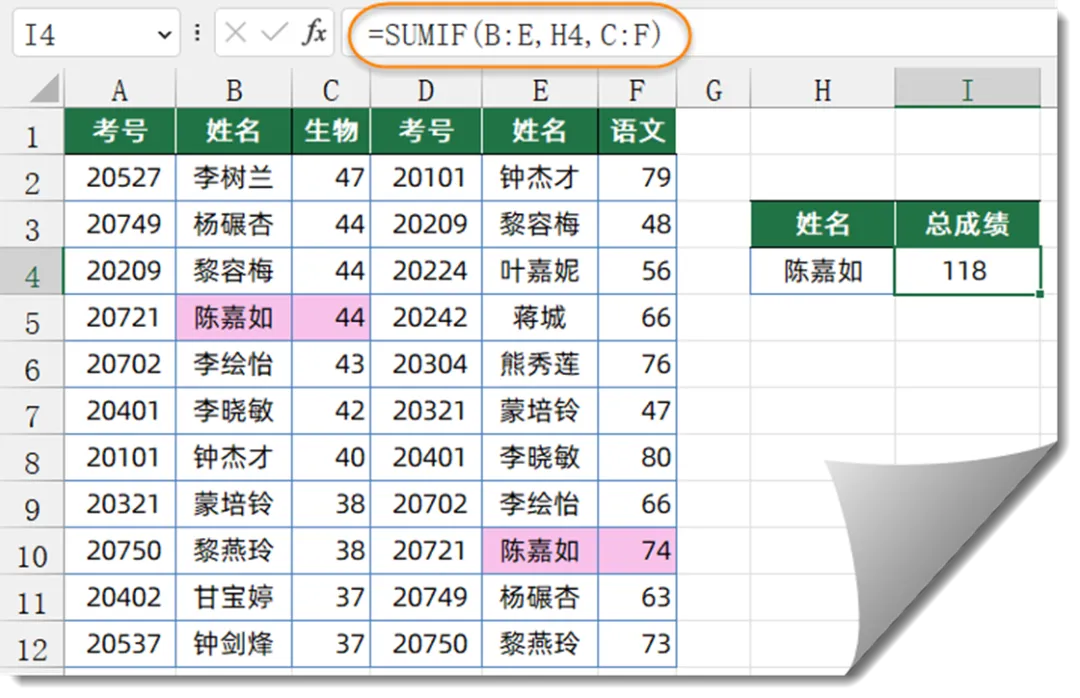The width and height of the screenshot is (1080, 698).
Task: Click the 生物 header cell in column C
Action: pyautogui.click(x=331, y=130)
